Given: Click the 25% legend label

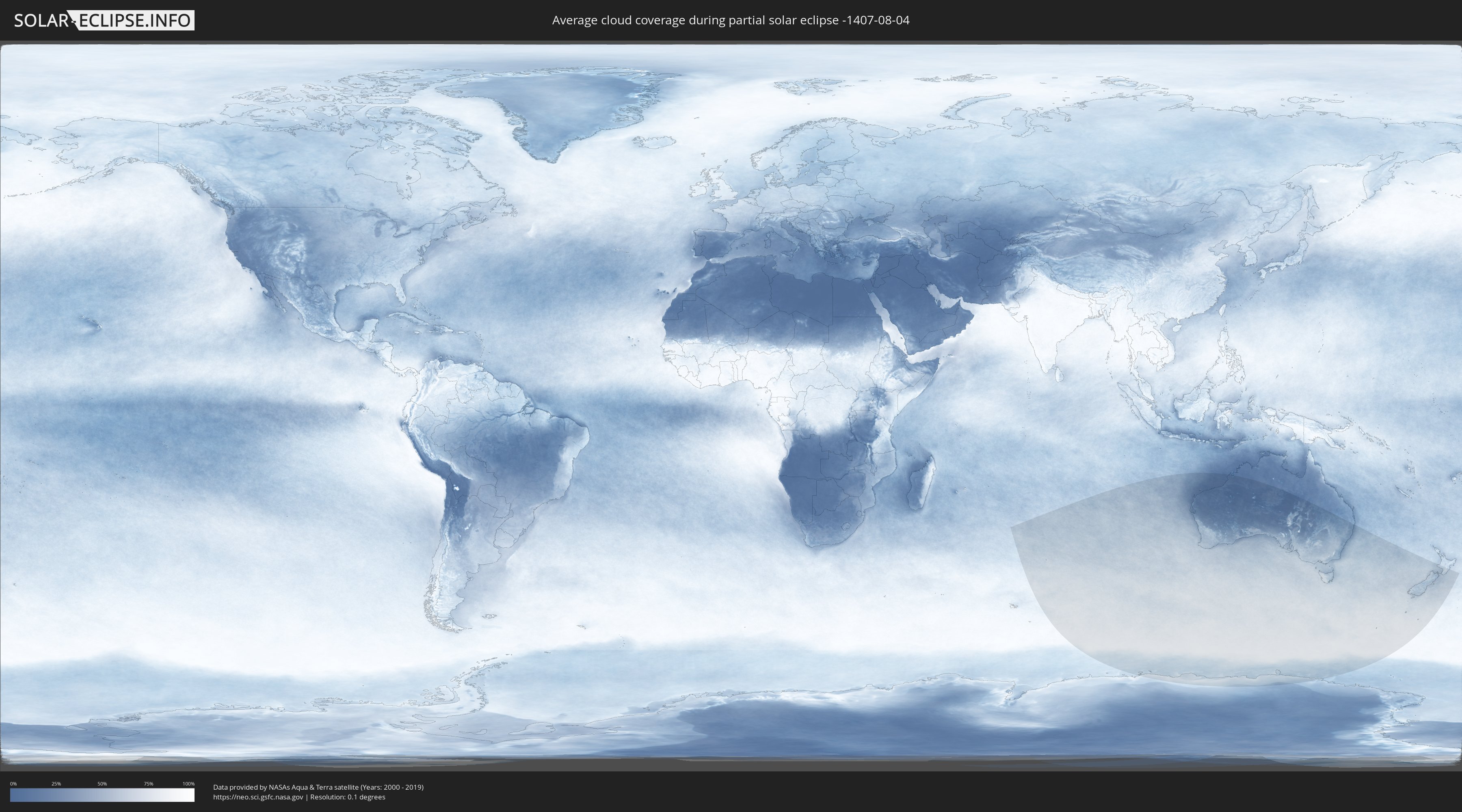Looking at the screenshot, I should click(x=56, y=784).
